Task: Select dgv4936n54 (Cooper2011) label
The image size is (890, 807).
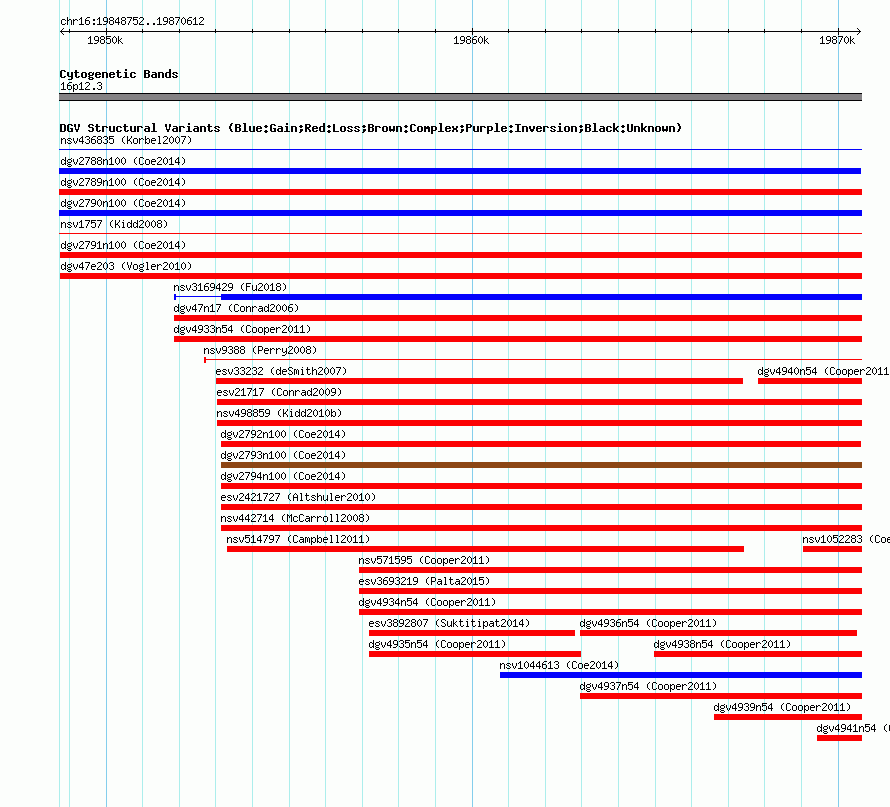Action: [648, 623]
